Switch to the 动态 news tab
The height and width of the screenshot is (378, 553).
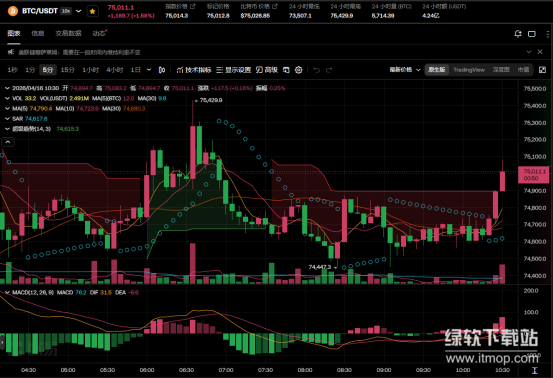point(99,33)
